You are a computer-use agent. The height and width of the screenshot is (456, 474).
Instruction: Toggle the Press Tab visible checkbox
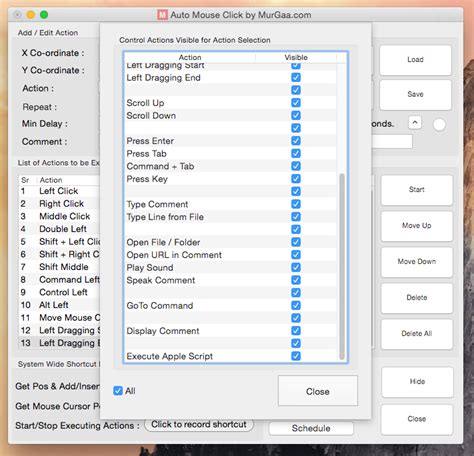[296, 154]
